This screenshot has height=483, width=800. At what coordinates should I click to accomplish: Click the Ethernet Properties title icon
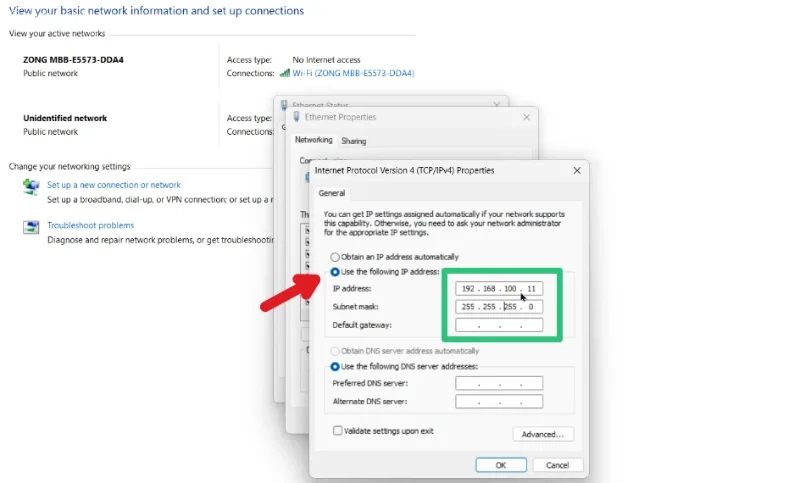click(296, 117)
